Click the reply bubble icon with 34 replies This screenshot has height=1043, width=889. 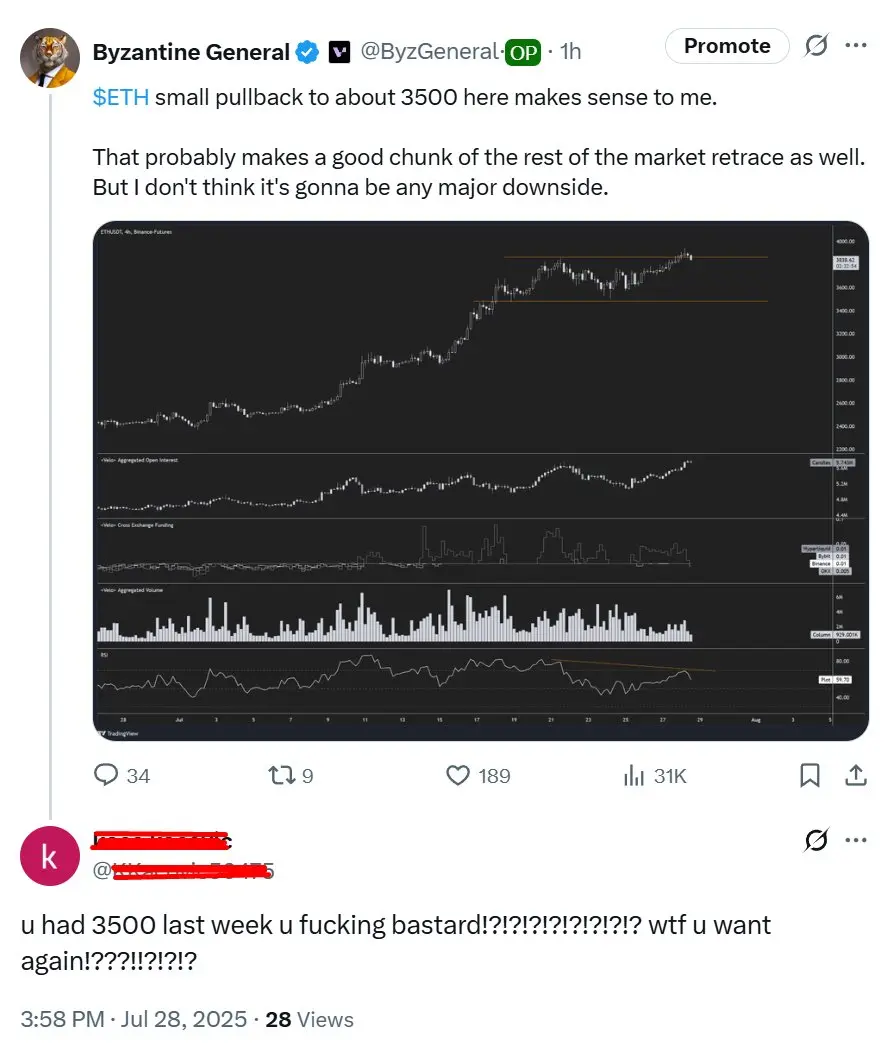point(106,775)
